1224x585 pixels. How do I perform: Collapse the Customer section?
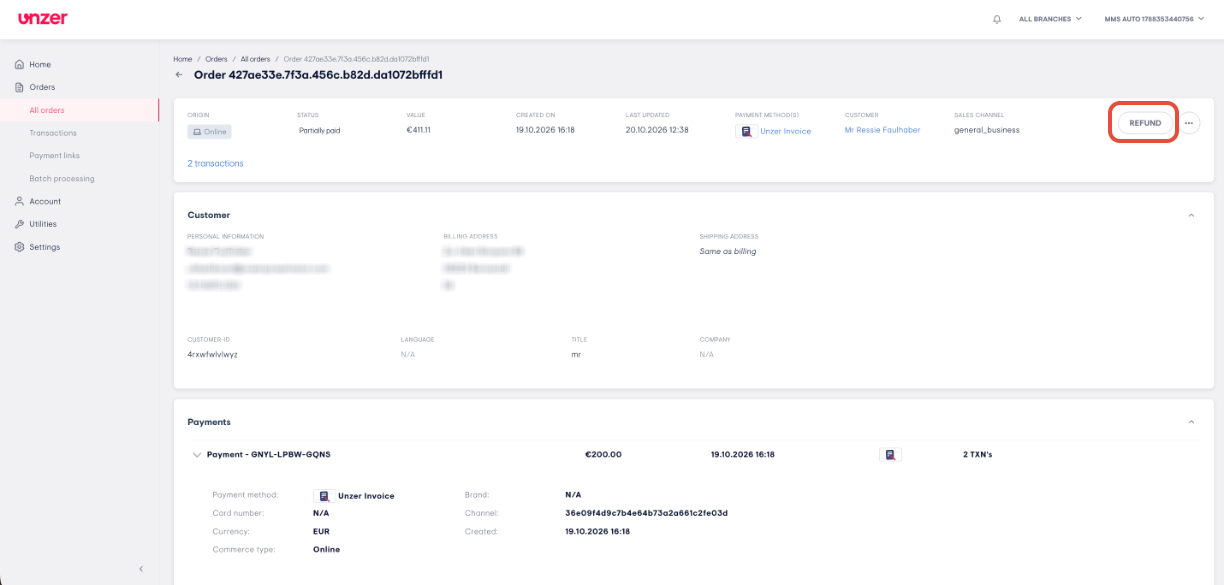point(1191,215)
